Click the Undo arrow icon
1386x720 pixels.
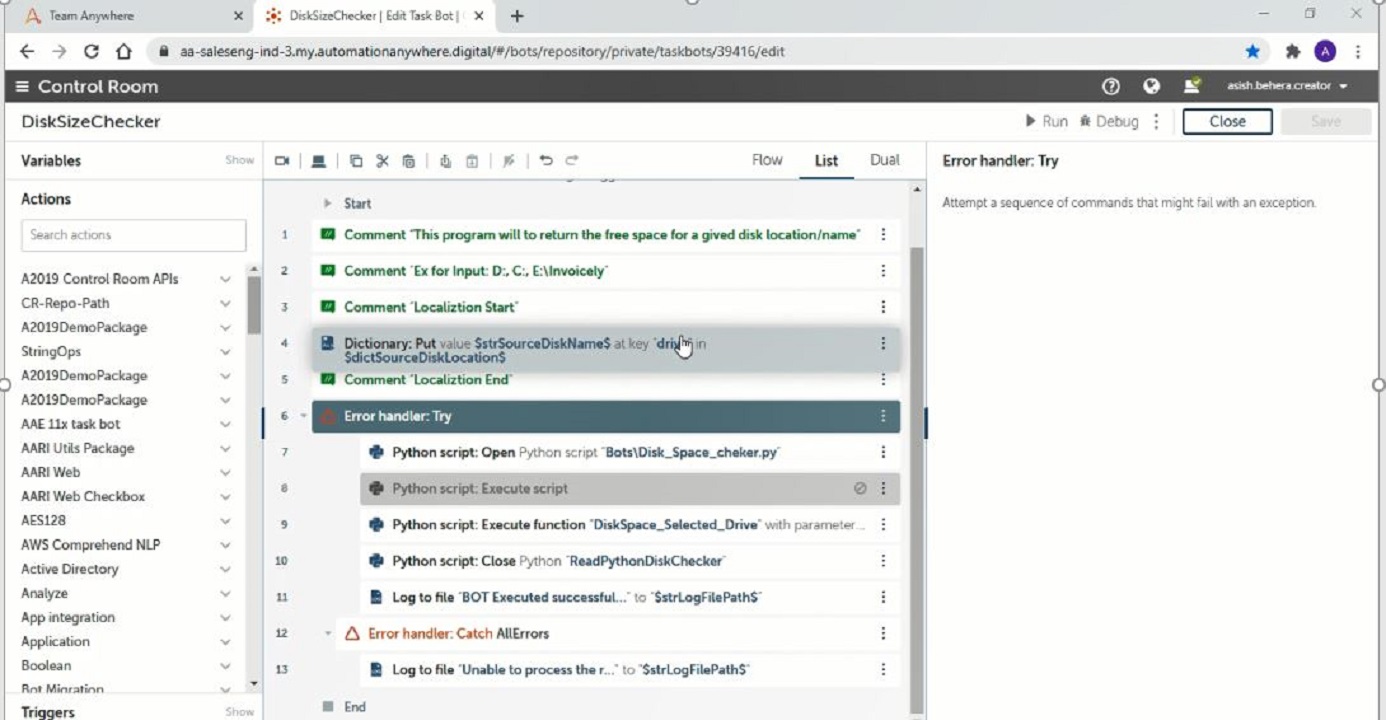click(x=546, y=161)
